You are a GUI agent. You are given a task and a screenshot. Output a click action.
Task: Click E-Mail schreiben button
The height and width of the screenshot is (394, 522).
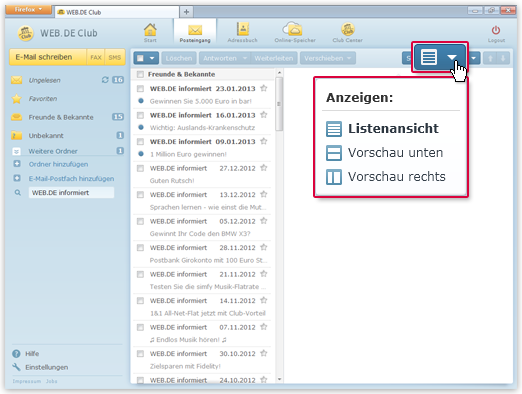point(48,57)
